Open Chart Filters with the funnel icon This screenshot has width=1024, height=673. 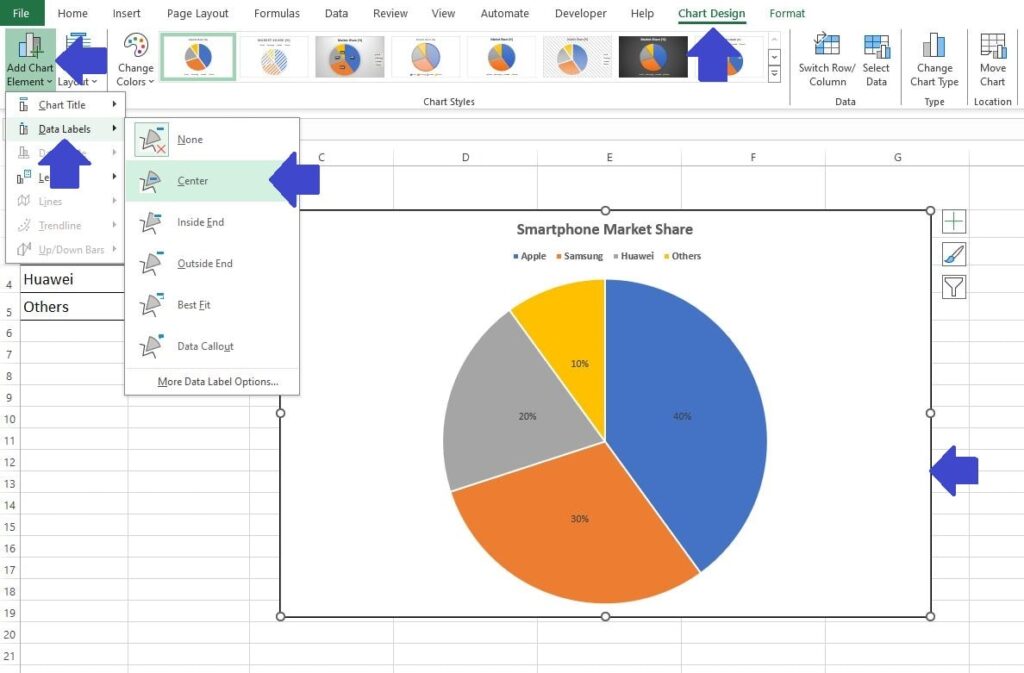[x=953, y=286]
